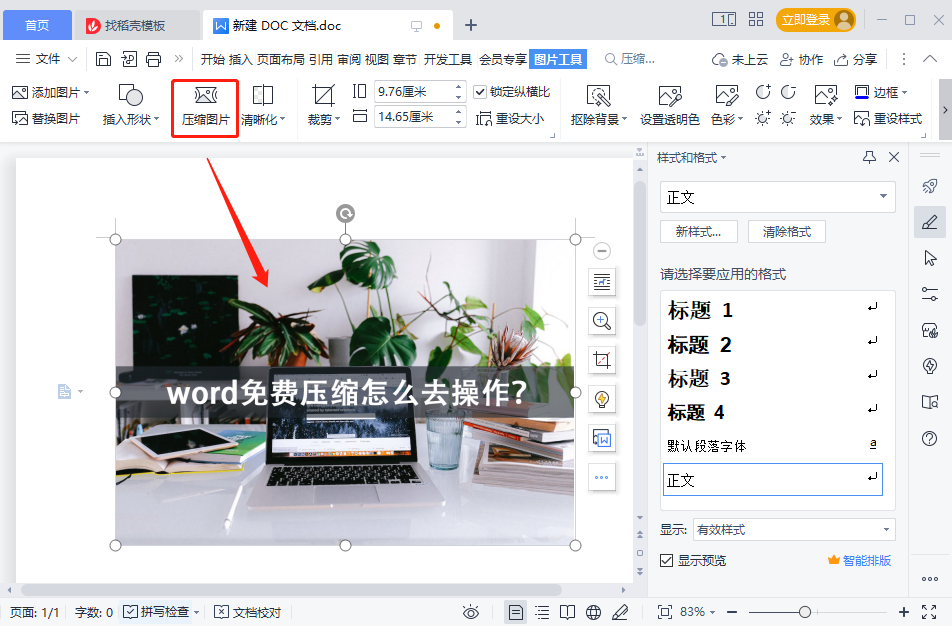The height and width of the screenshot is (626, 952).
Task: Open the Review (审阅) ribbon tab
Action: point(349,59)
